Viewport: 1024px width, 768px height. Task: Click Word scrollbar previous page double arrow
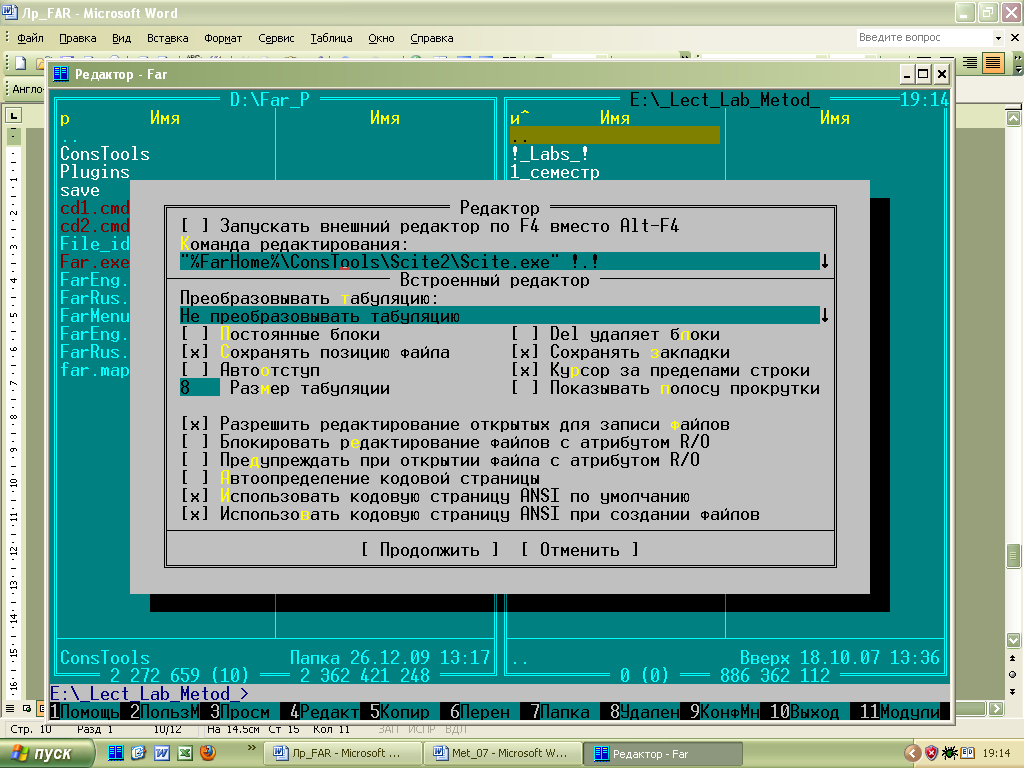(x=1012, y=658)
